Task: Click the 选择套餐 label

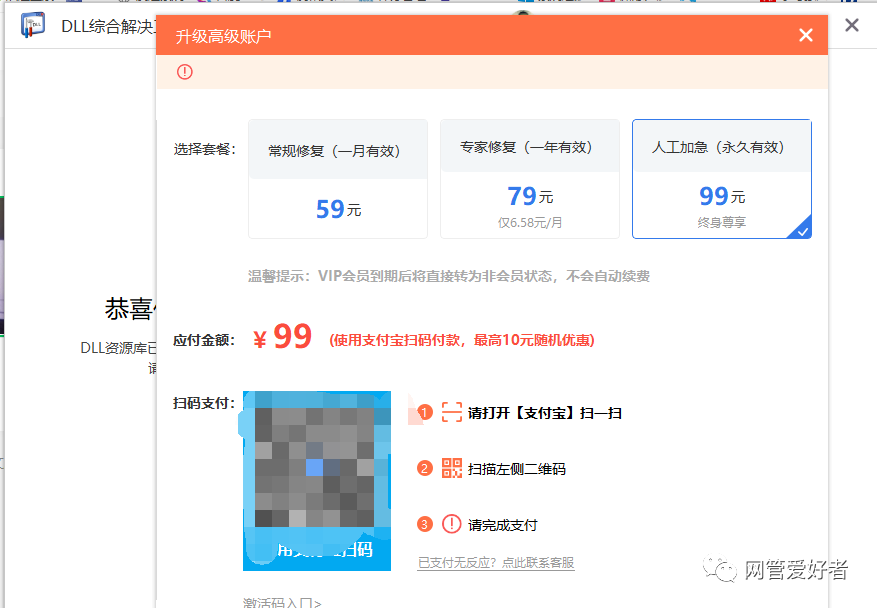Action: coord(205,149)
